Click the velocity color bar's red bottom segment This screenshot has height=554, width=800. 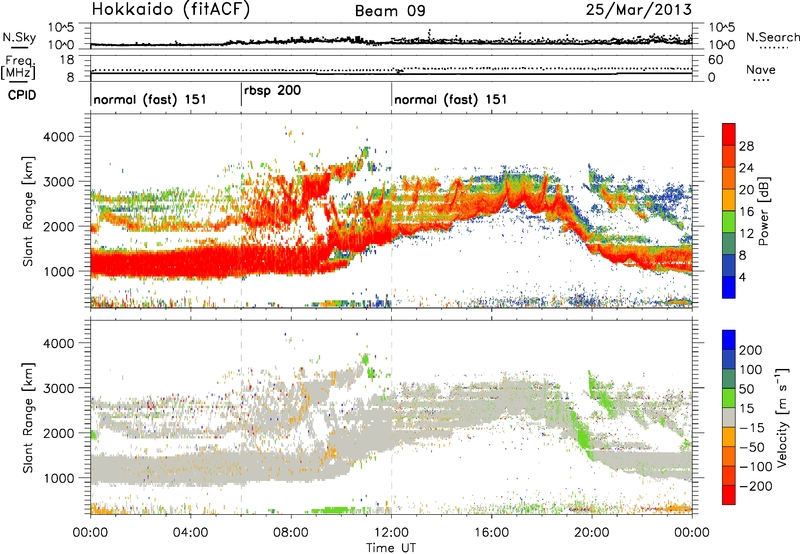coord(729,495)
